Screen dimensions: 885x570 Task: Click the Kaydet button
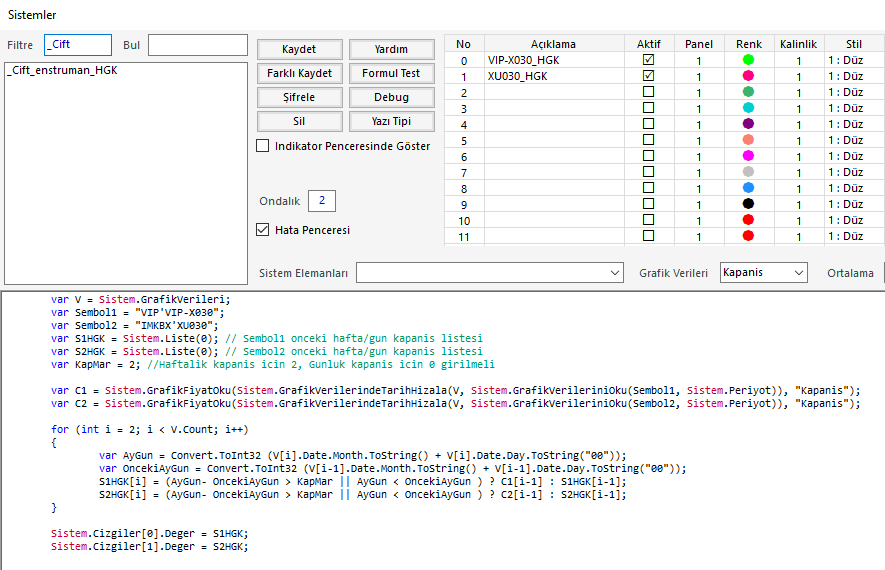[x=299, y=49]
